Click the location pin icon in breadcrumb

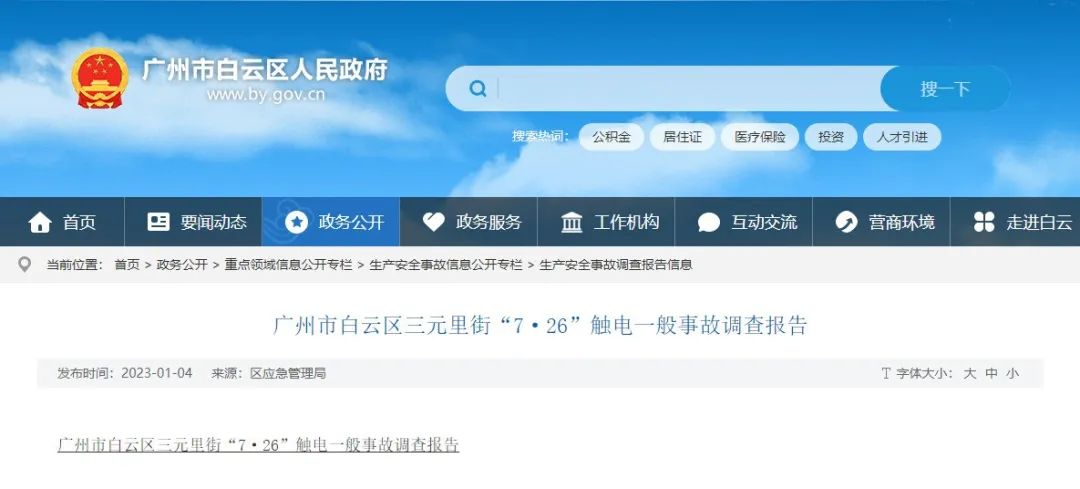coord(25,264)
